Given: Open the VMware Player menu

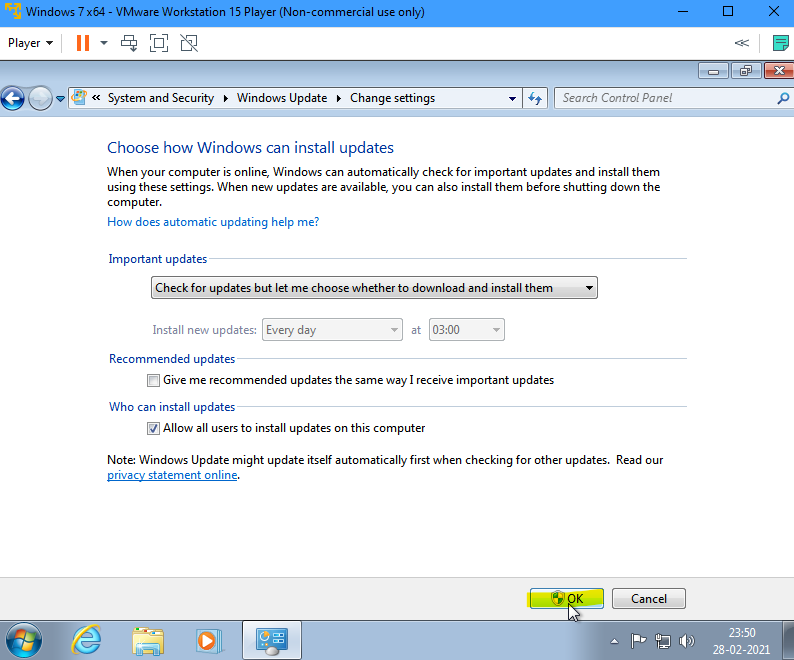Looking at the screenshot, I should [x=30, y=43].
